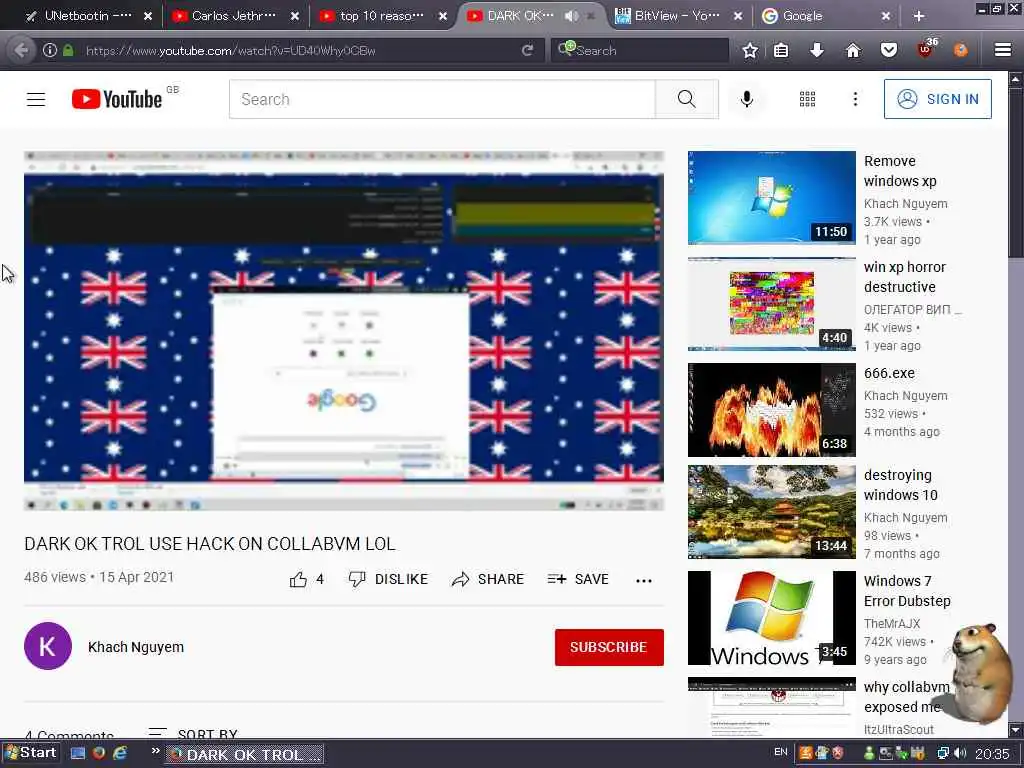This screenshot has height=768, width=1024.
Task: Switch to the UNetbootin browser tab
Action: (88, 16)
